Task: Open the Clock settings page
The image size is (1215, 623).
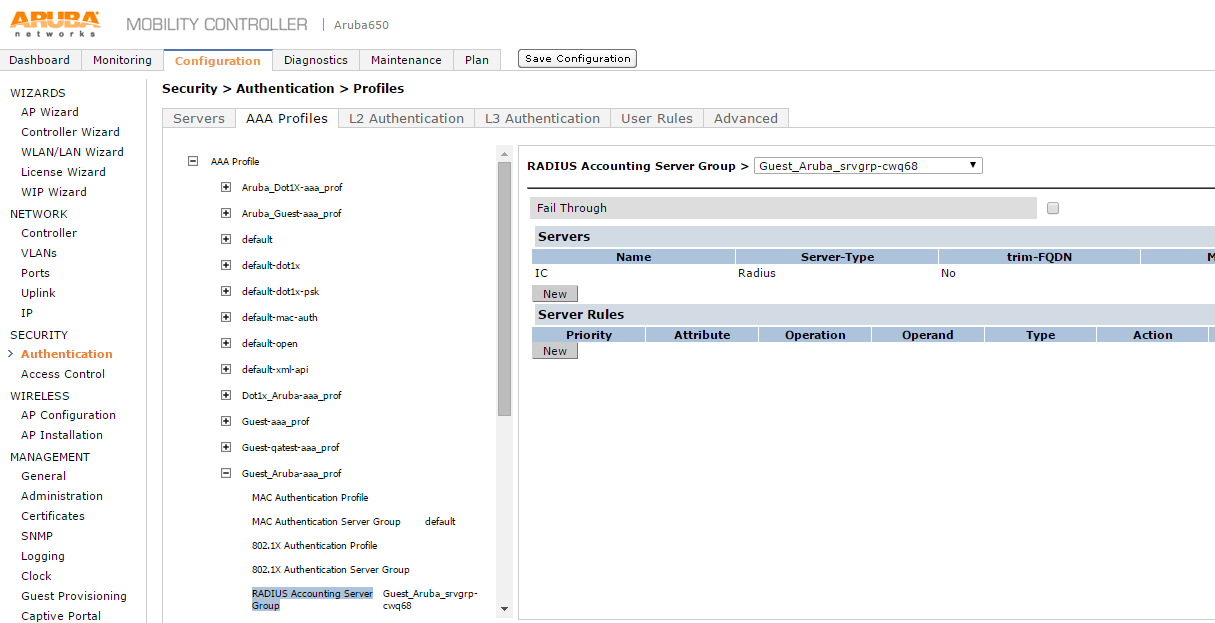Action: click(x=36, y=576)
